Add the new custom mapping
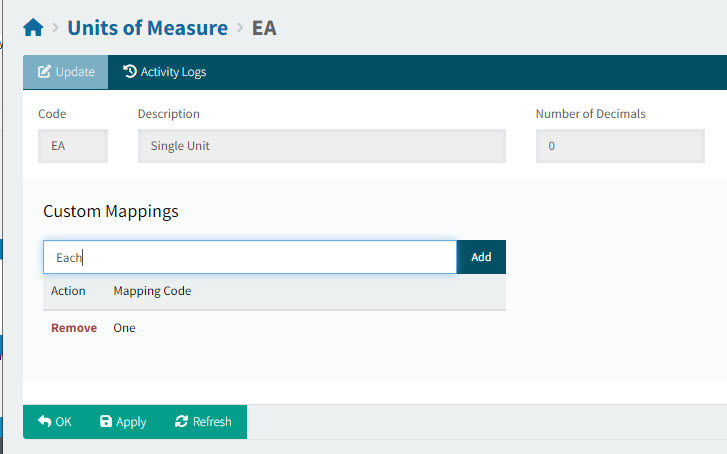This screenshot has width=727, height=454. coord(481,257)
